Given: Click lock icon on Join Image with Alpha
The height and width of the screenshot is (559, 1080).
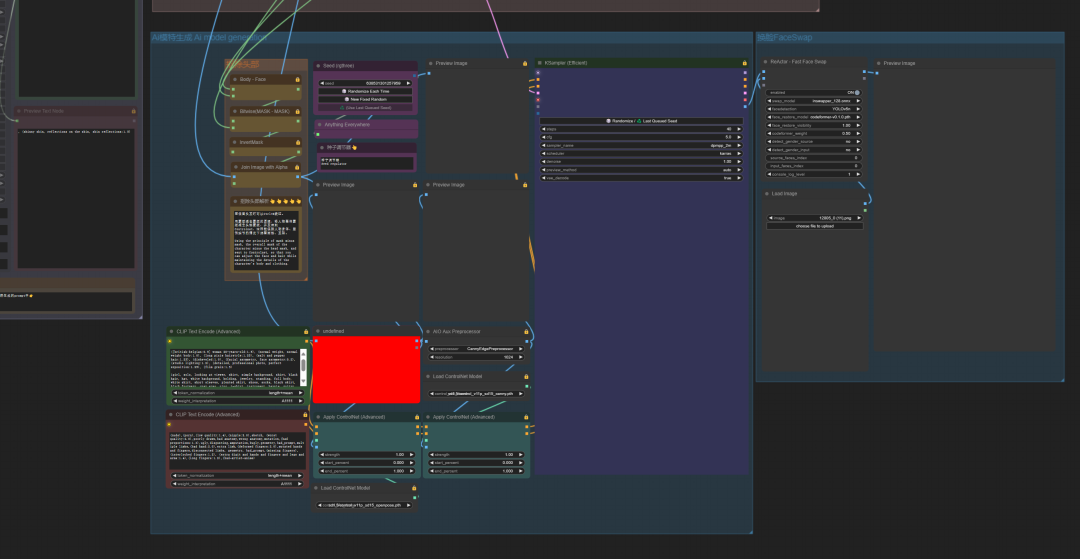Looking at the screenshot, I should point(298,167).
